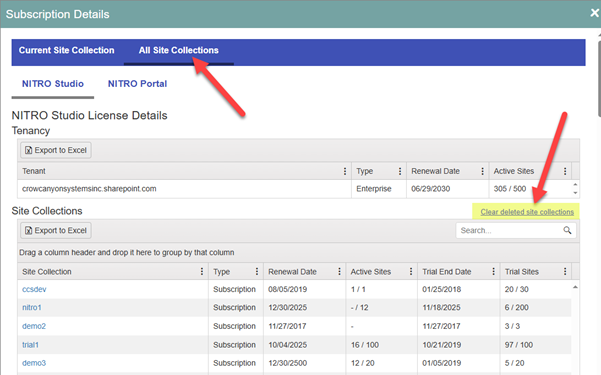Open the All Site Collections tab
Image resolution: width=601 pixels, height=375 pixels.
coord(179,50)
